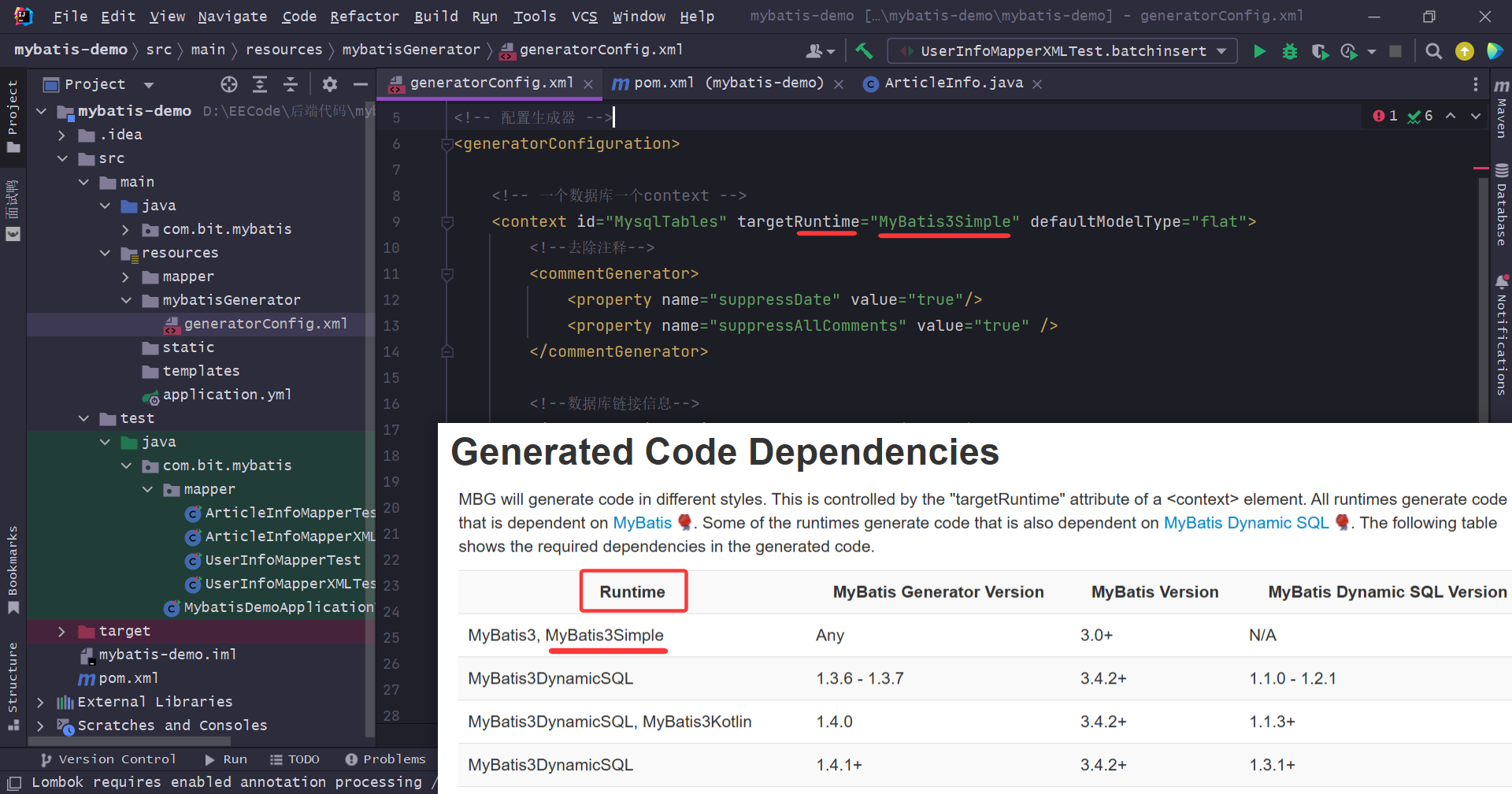Run the UserInfoMapperXMLTest.batchinsert configuration
The height and width of the screenshot is (794, 1512).
coord(1259,51)
